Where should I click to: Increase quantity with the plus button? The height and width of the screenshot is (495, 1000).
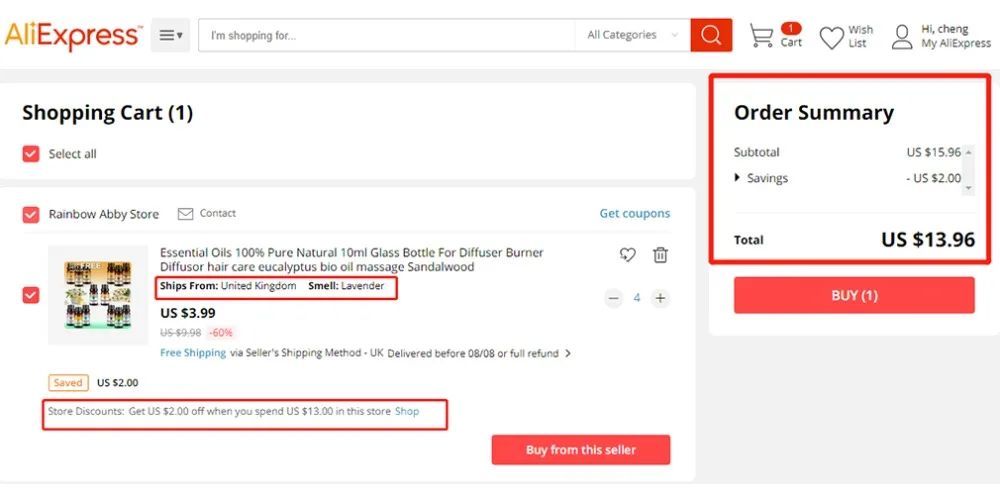[660, 298]
